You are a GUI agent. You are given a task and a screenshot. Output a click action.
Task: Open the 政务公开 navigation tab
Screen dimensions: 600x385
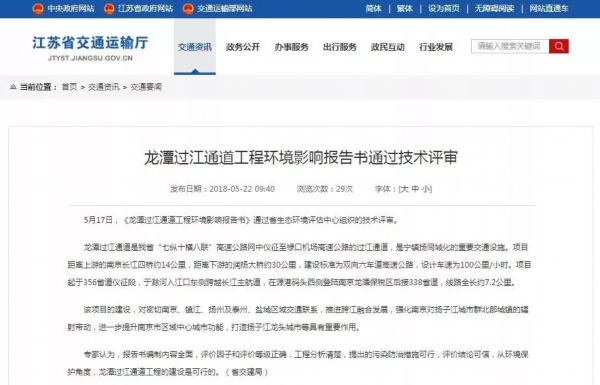click(243, 47)
